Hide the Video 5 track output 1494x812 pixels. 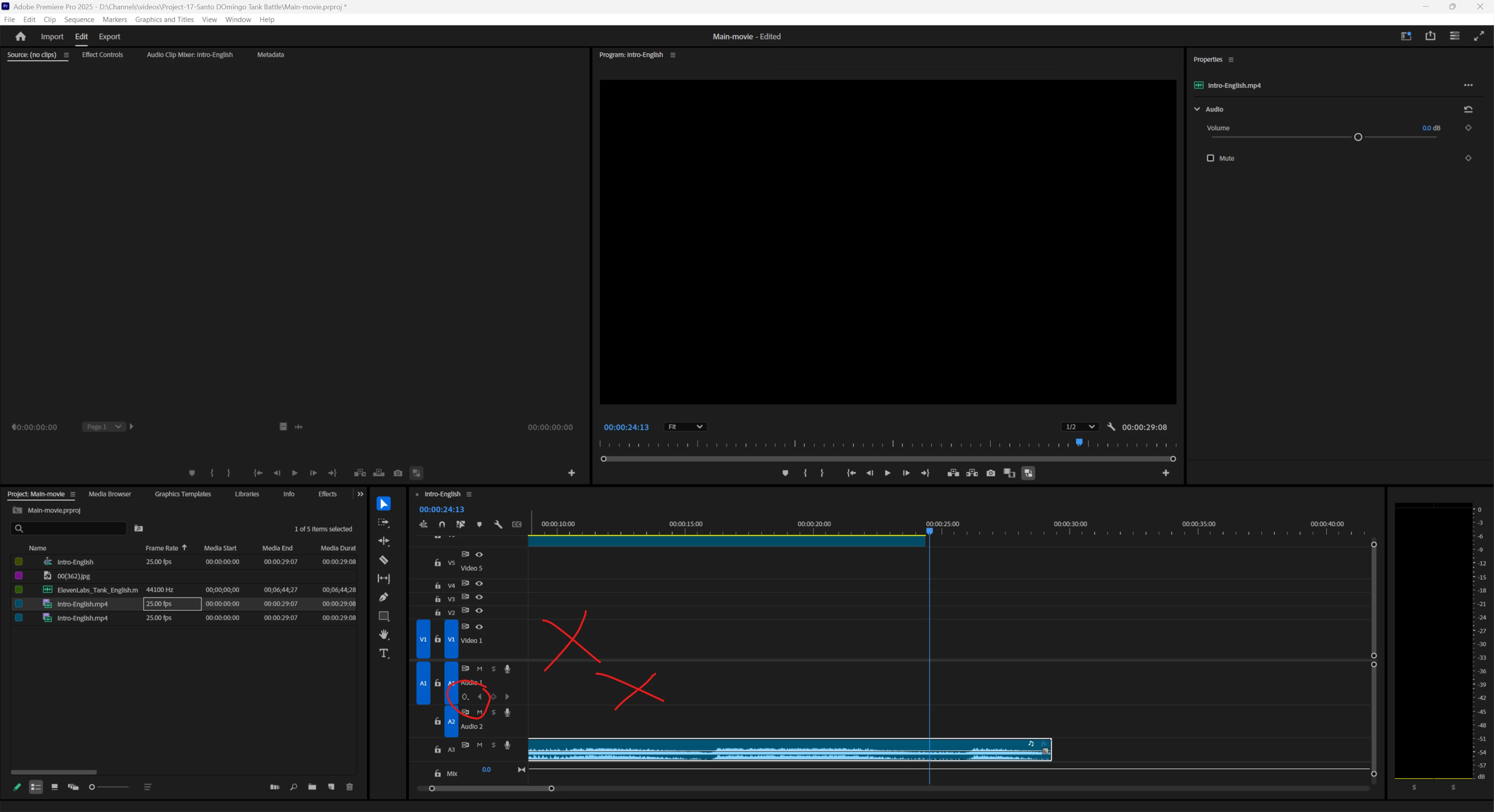[x=479, y=554]
